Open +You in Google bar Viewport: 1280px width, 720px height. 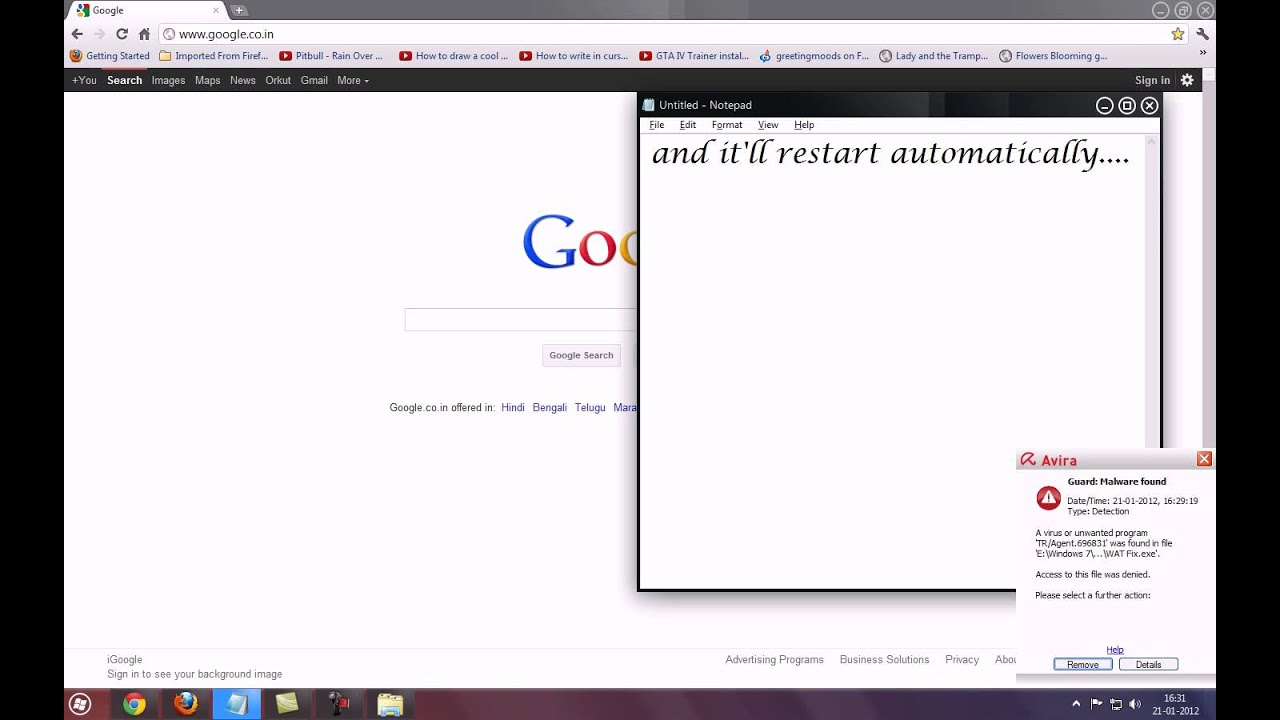[x=84, y=80]
